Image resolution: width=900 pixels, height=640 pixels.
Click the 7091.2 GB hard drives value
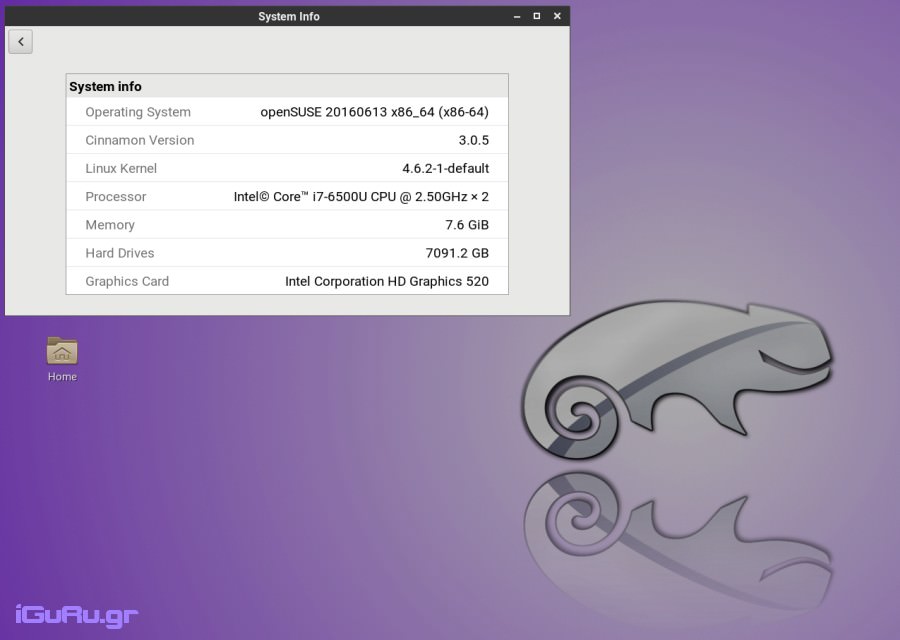point(457,253)
